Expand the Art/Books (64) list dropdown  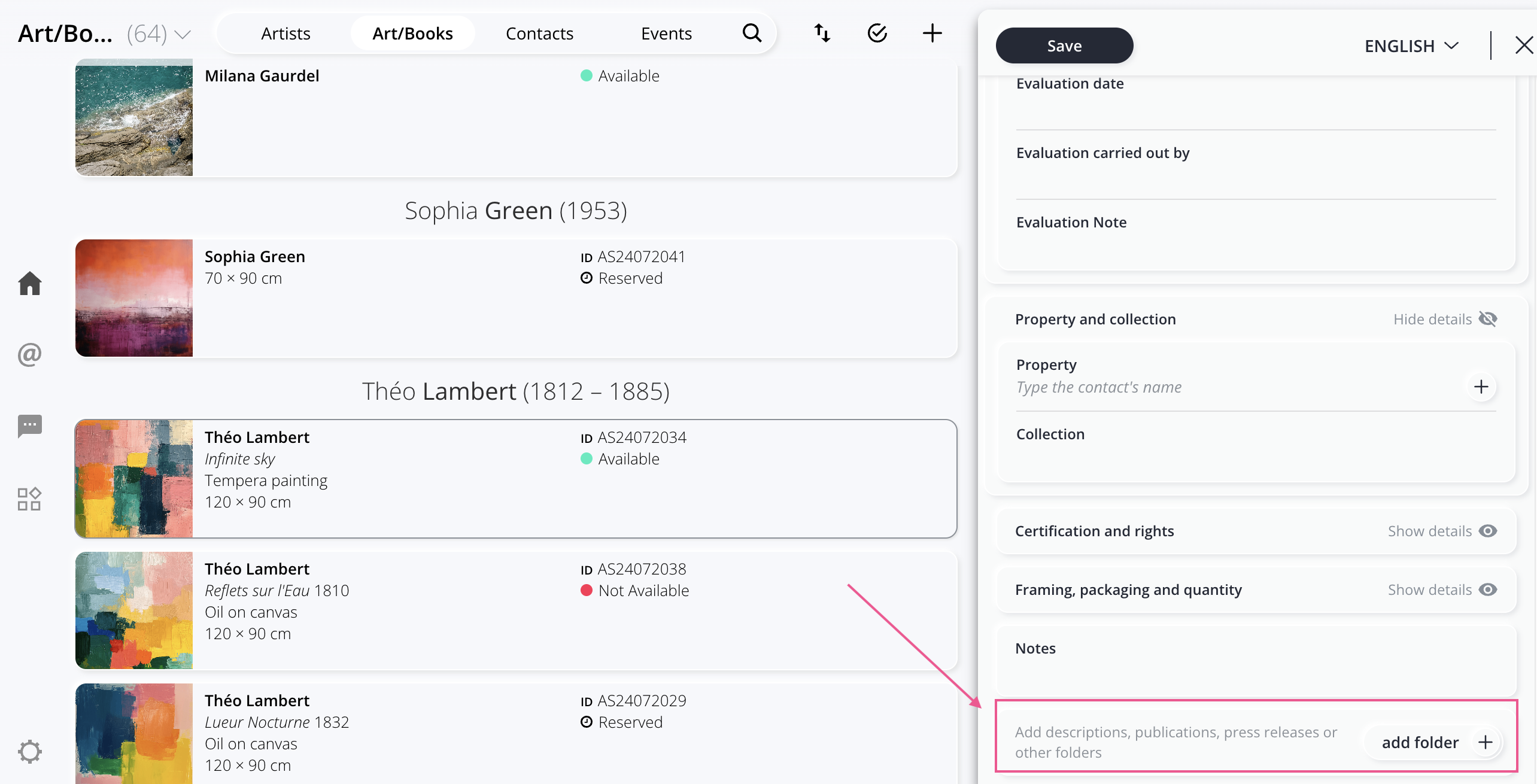pyautogui.click(x=183, y=34)
